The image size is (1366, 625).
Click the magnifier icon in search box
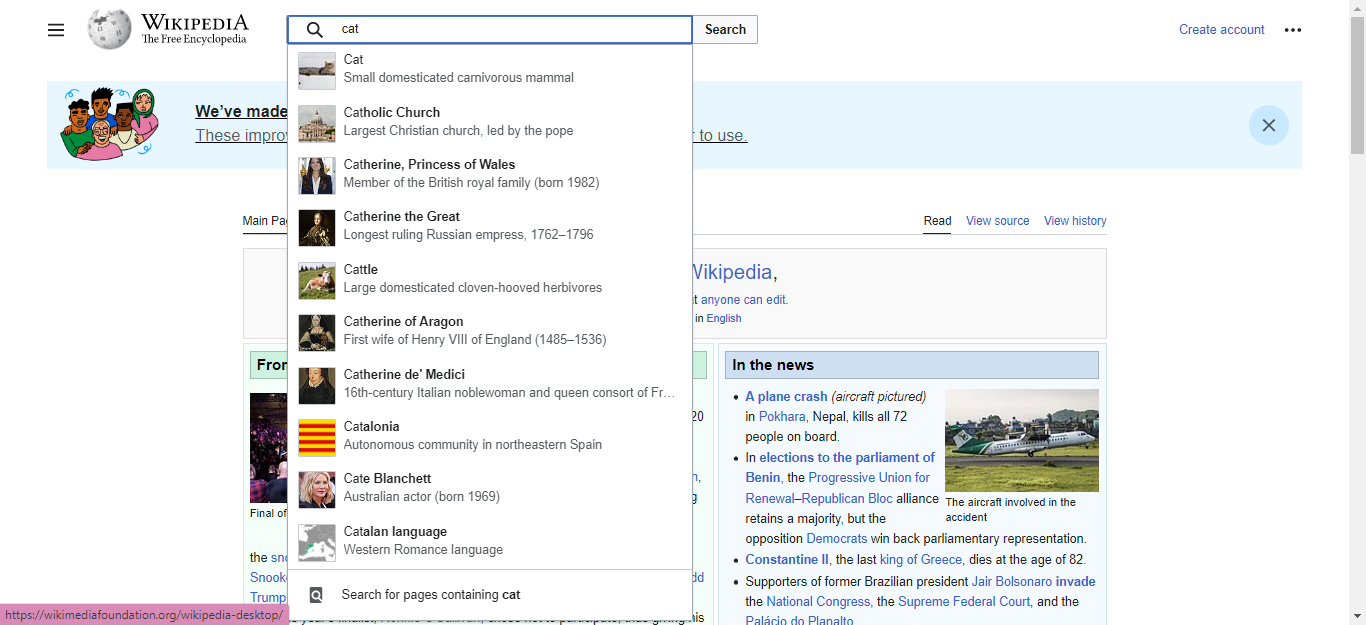tap(315, 30)
